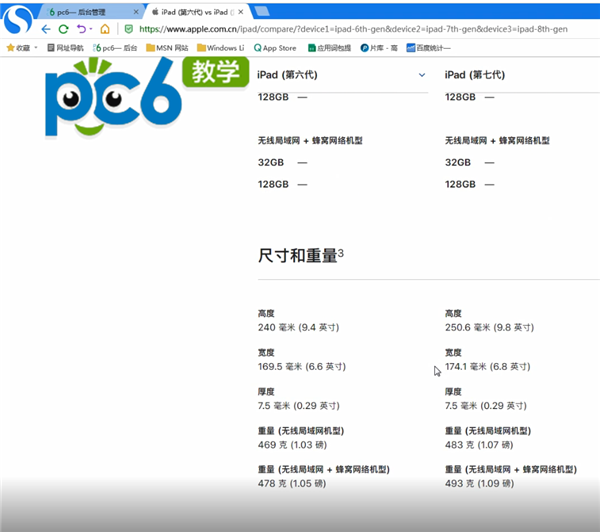
Task: Click the '240 毫米 (9.4 英寸)' height value
Action: pos(298,327)
